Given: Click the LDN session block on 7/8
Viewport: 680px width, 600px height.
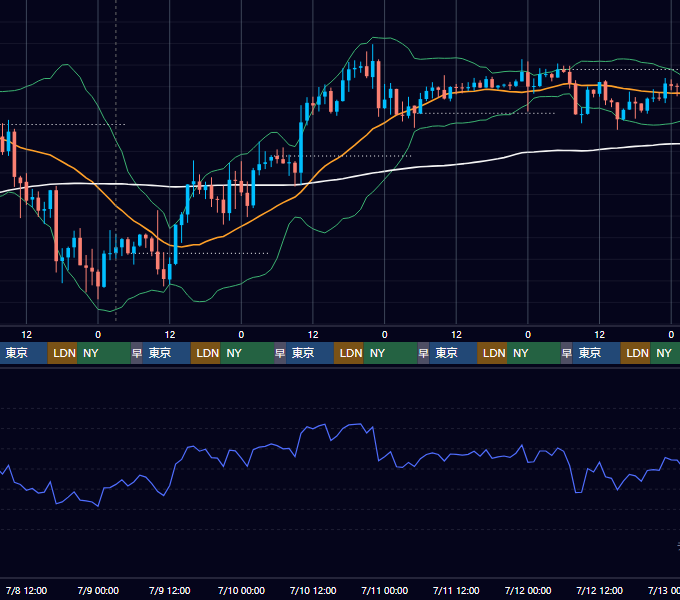Looking at the screenshot, I should click(x=62, y=353).
